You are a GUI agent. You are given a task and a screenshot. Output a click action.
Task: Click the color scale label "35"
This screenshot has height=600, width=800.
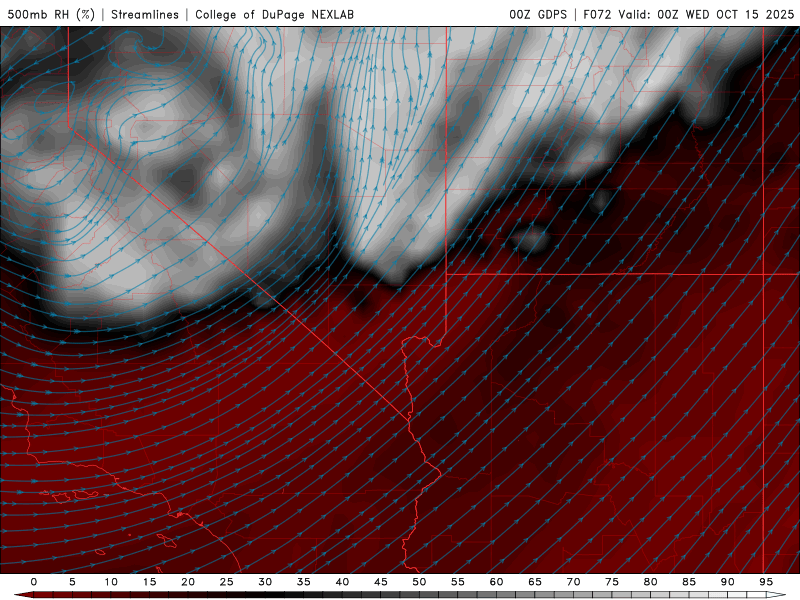coord(304,582)
